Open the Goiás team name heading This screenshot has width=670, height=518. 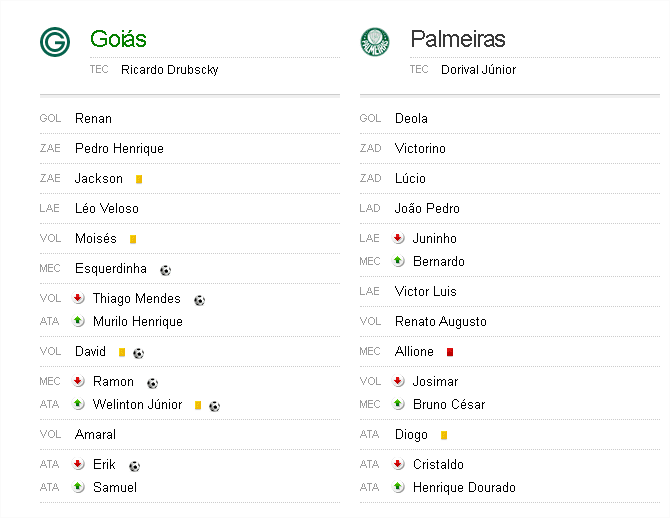click(118, 39)
